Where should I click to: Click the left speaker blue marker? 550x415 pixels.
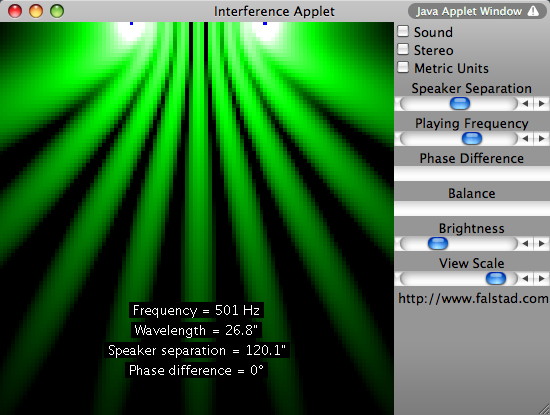[132, 24]
